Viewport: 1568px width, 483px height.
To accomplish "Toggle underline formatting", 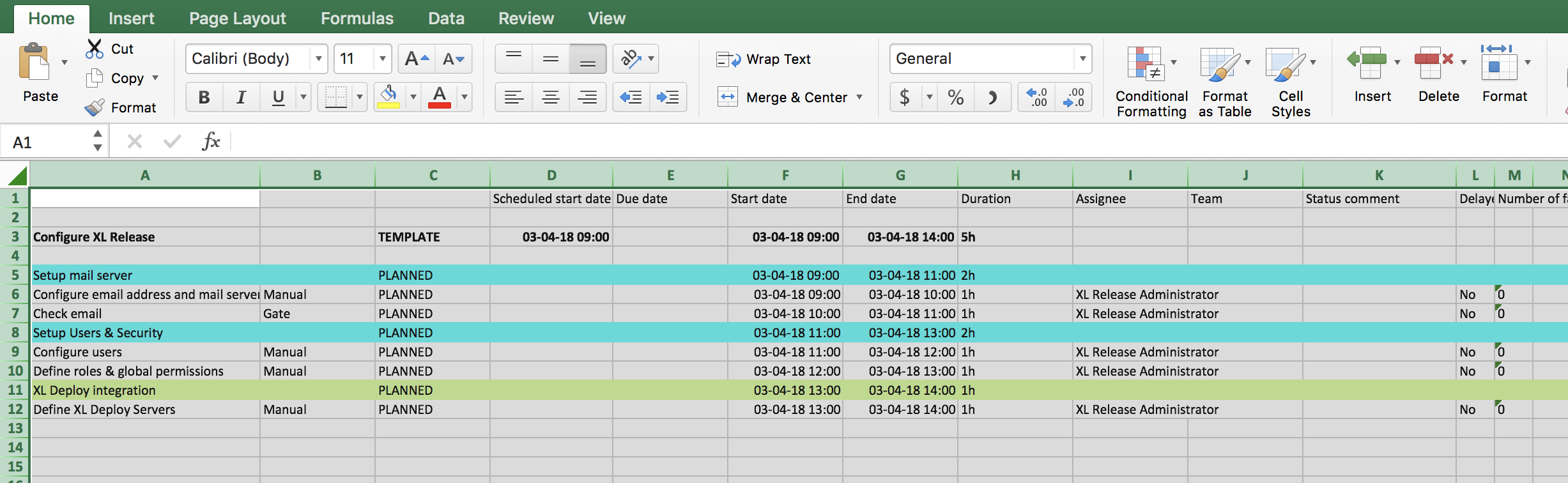I will [278, 97].
